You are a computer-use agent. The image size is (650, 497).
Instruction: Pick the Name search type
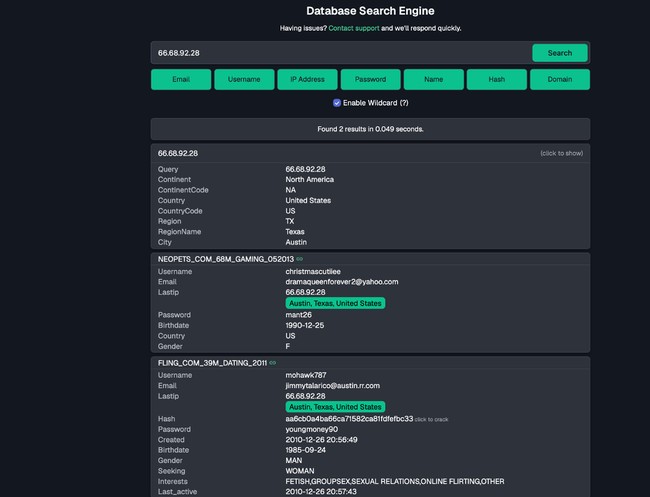(x=434, y=79)
